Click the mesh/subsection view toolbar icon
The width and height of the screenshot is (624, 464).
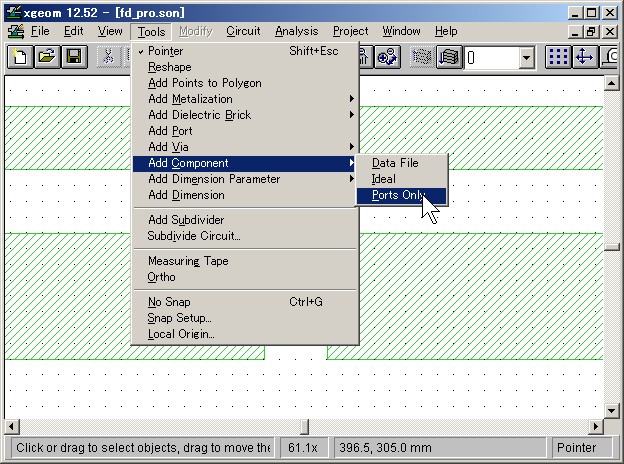pos(422,57)
